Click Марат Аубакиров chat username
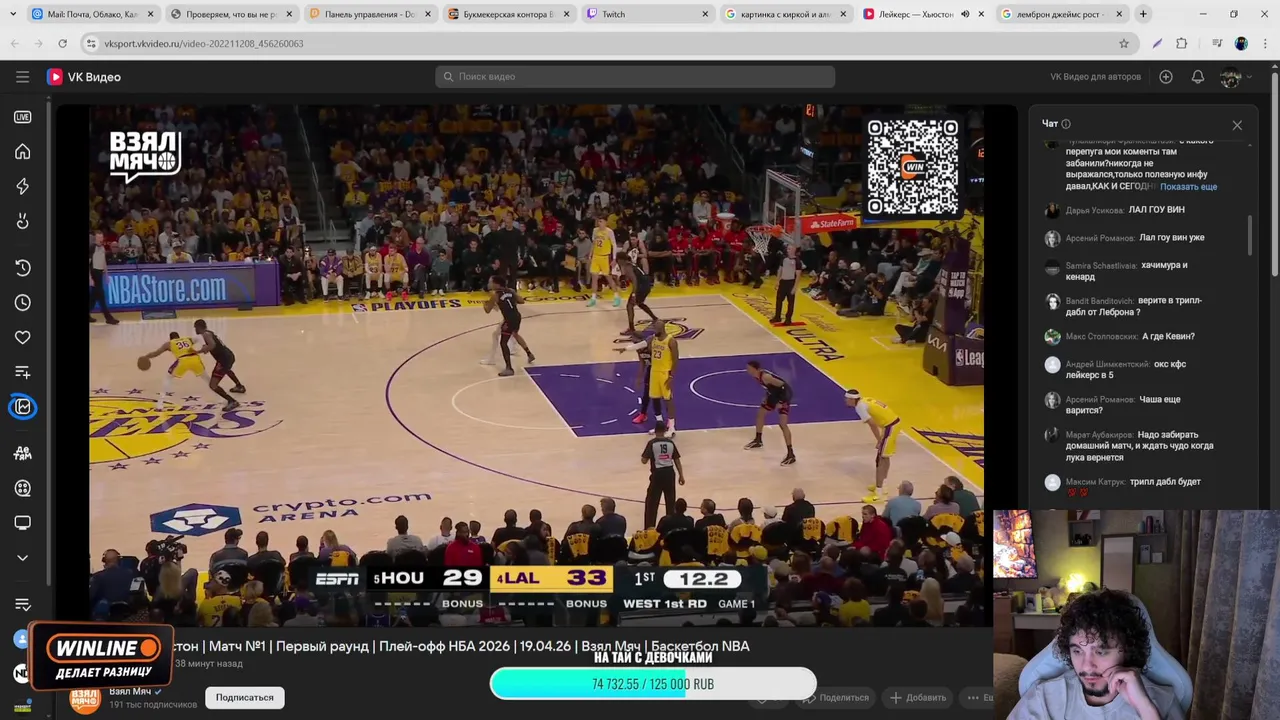This screenshot has width=1280, height=720. (x=1099, y=435)
